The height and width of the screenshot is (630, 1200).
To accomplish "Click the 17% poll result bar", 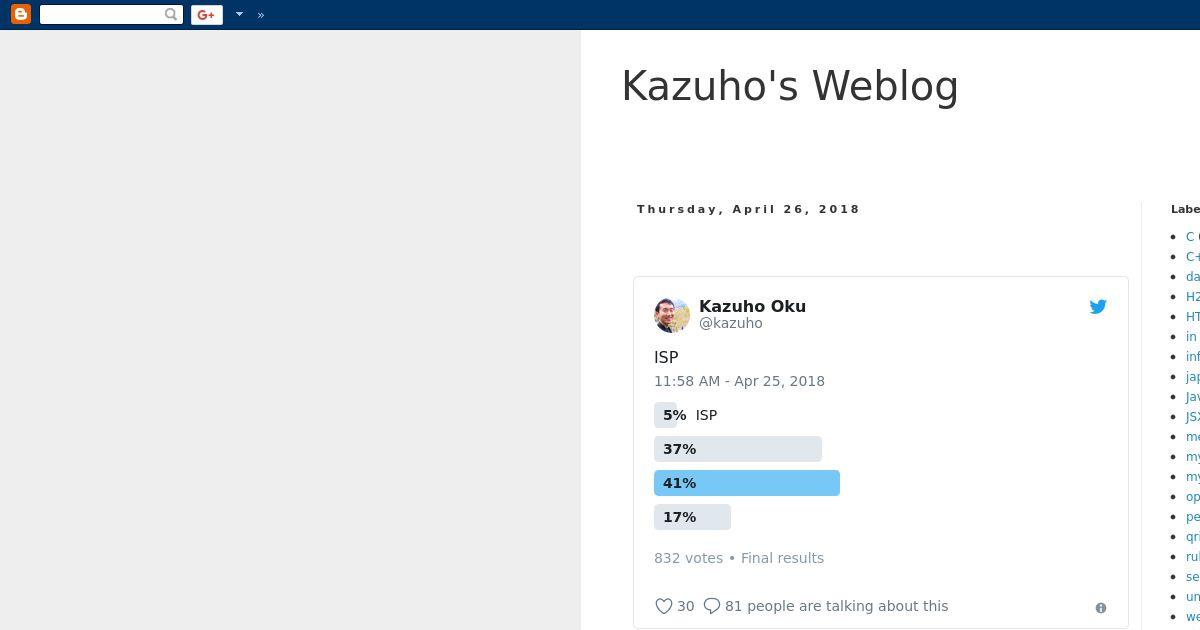I will click(x=692, y=517).
